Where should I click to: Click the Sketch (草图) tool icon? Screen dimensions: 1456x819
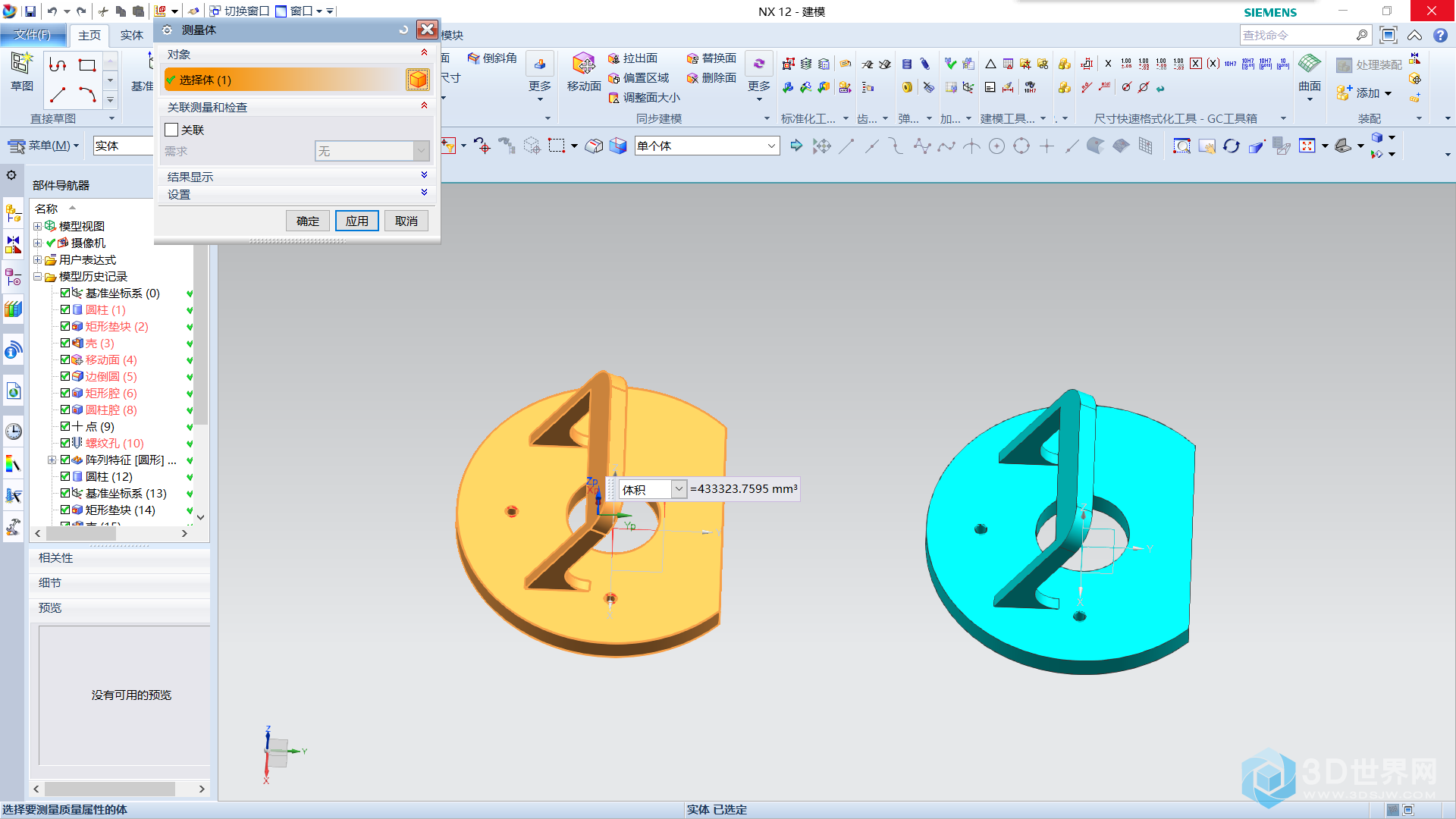point(21,64)
